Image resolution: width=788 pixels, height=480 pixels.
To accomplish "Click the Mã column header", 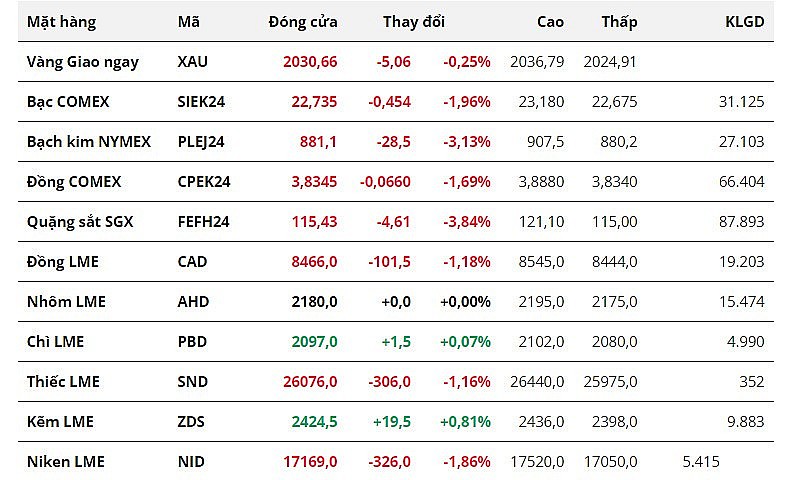I will (x=188, y=21).
